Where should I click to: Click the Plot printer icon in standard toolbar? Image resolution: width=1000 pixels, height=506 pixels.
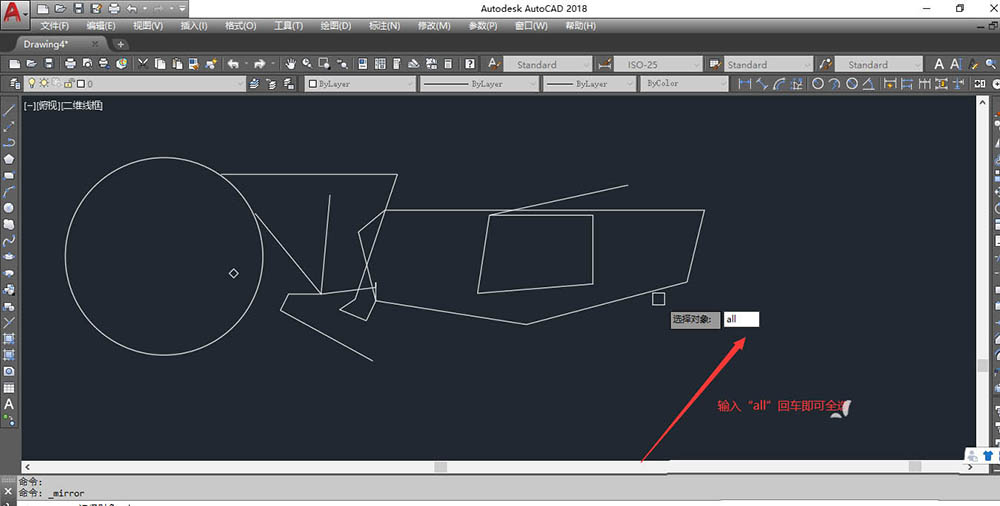[x=70, y=64]
